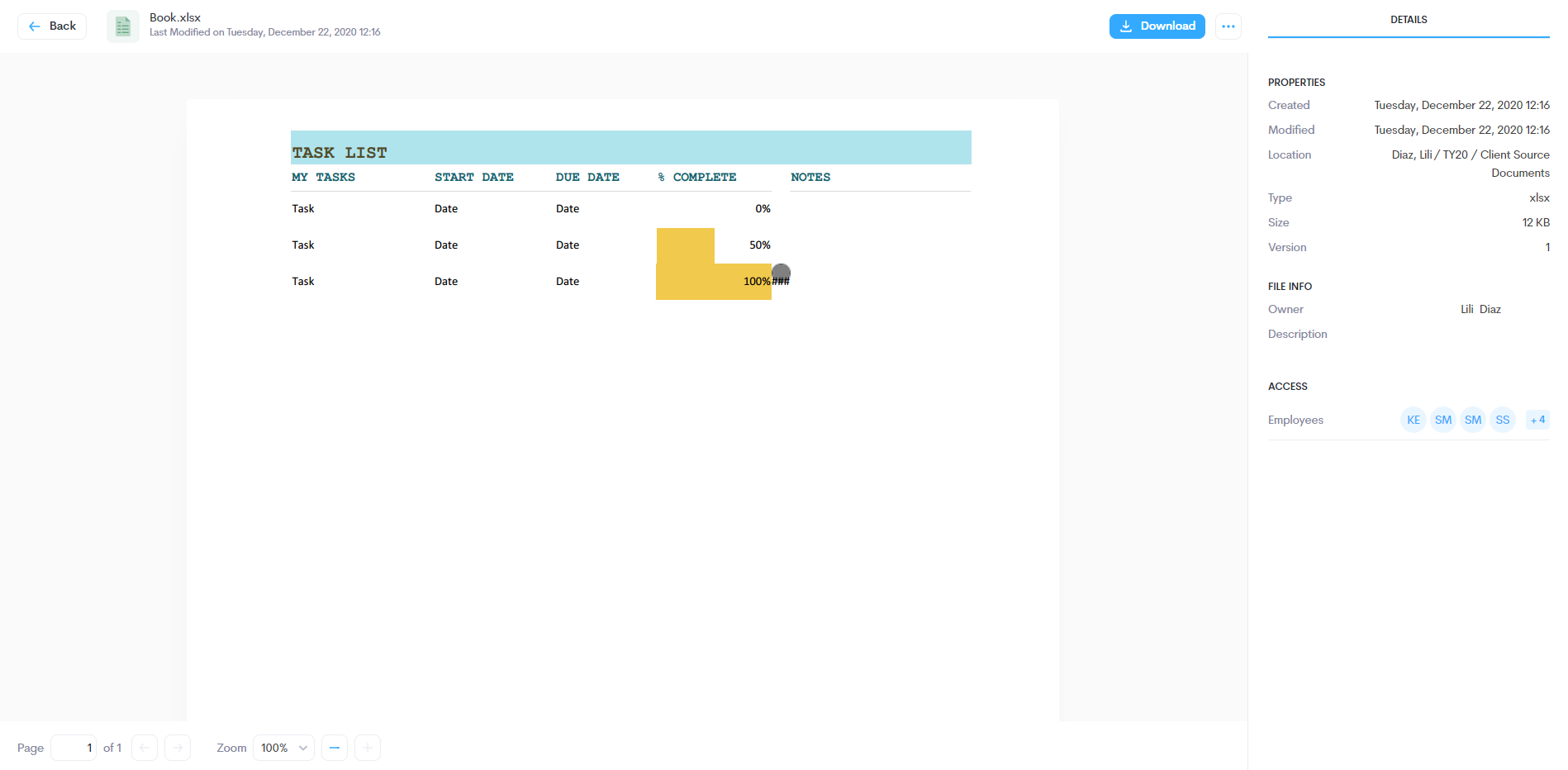This screenshot has width=1568, height=770.
Task: Go to previous page arrow
Action: (x=145, y=748)
